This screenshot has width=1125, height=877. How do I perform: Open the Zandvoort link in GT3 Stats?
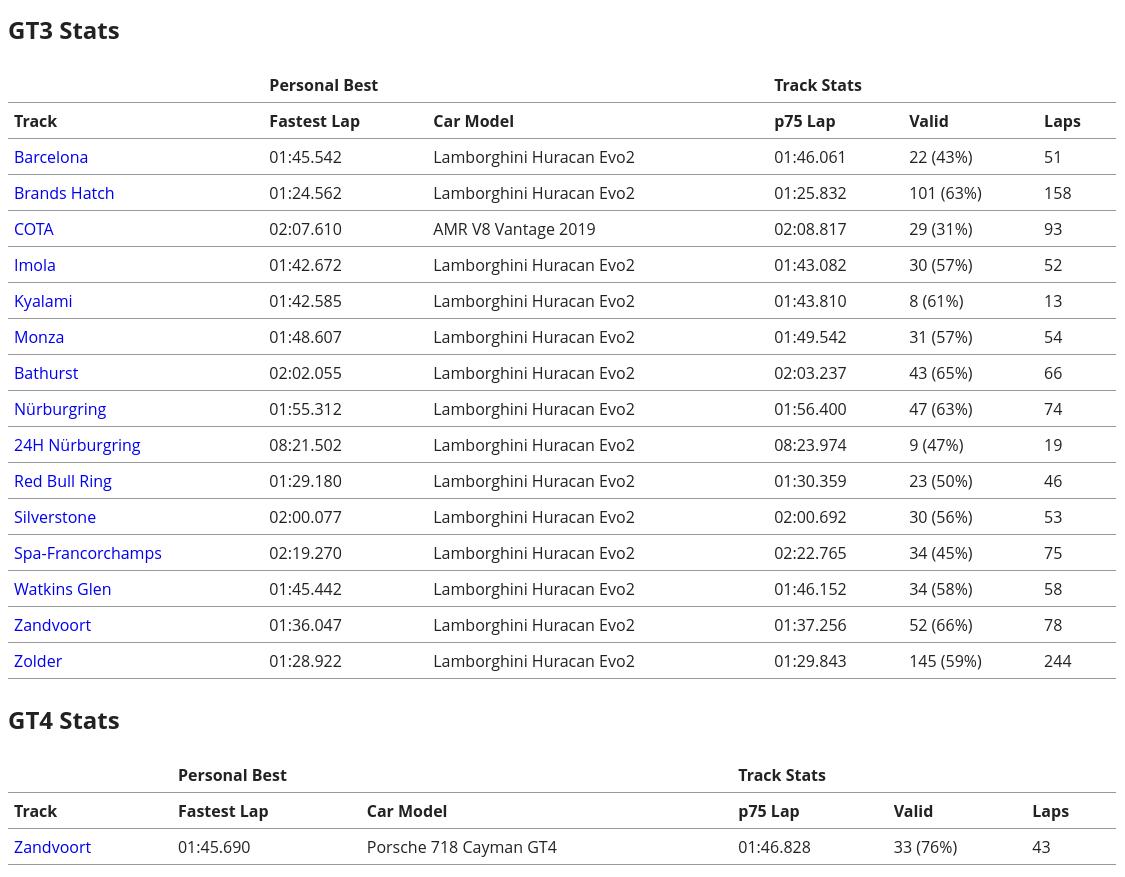[x=52, y=625]
